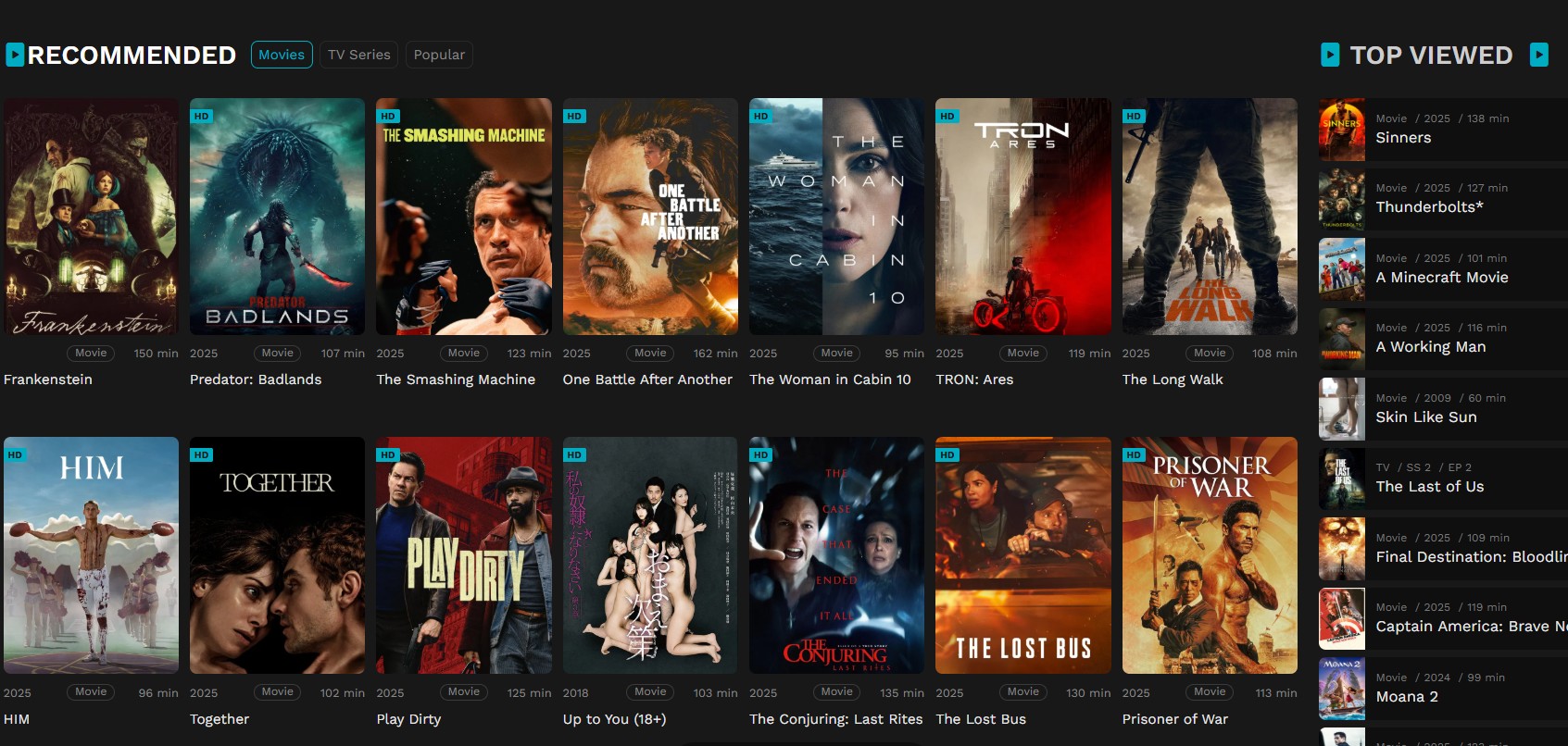Click the Together movie poster
1568x746 pixels.
[277, 555]
